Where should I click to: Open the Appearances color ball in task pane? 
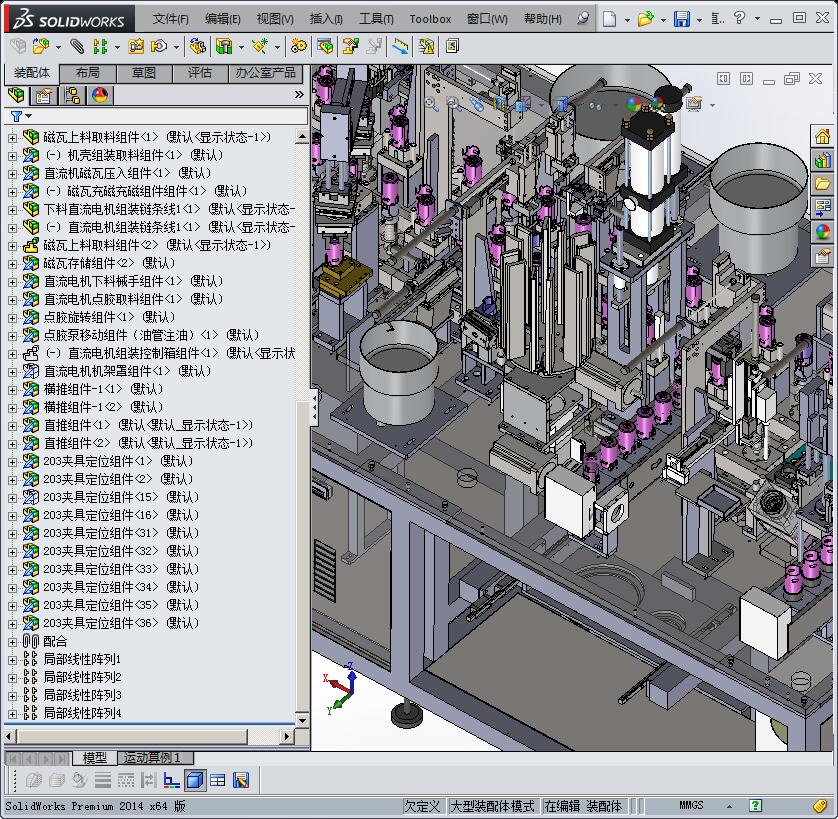(823, 232)
